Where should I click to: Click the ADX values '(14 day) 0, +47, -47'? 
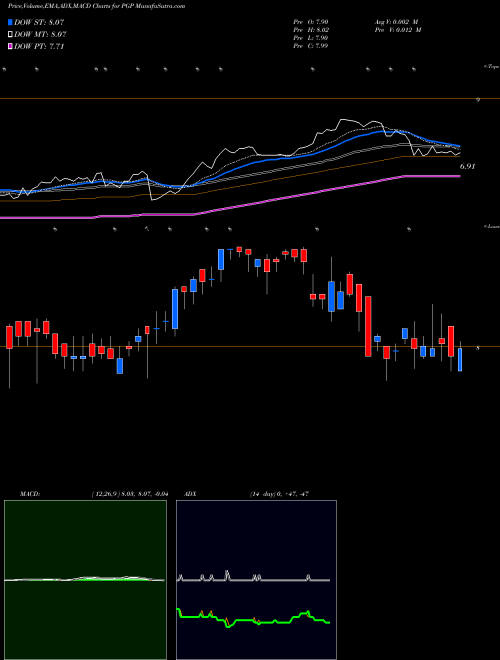279,494
